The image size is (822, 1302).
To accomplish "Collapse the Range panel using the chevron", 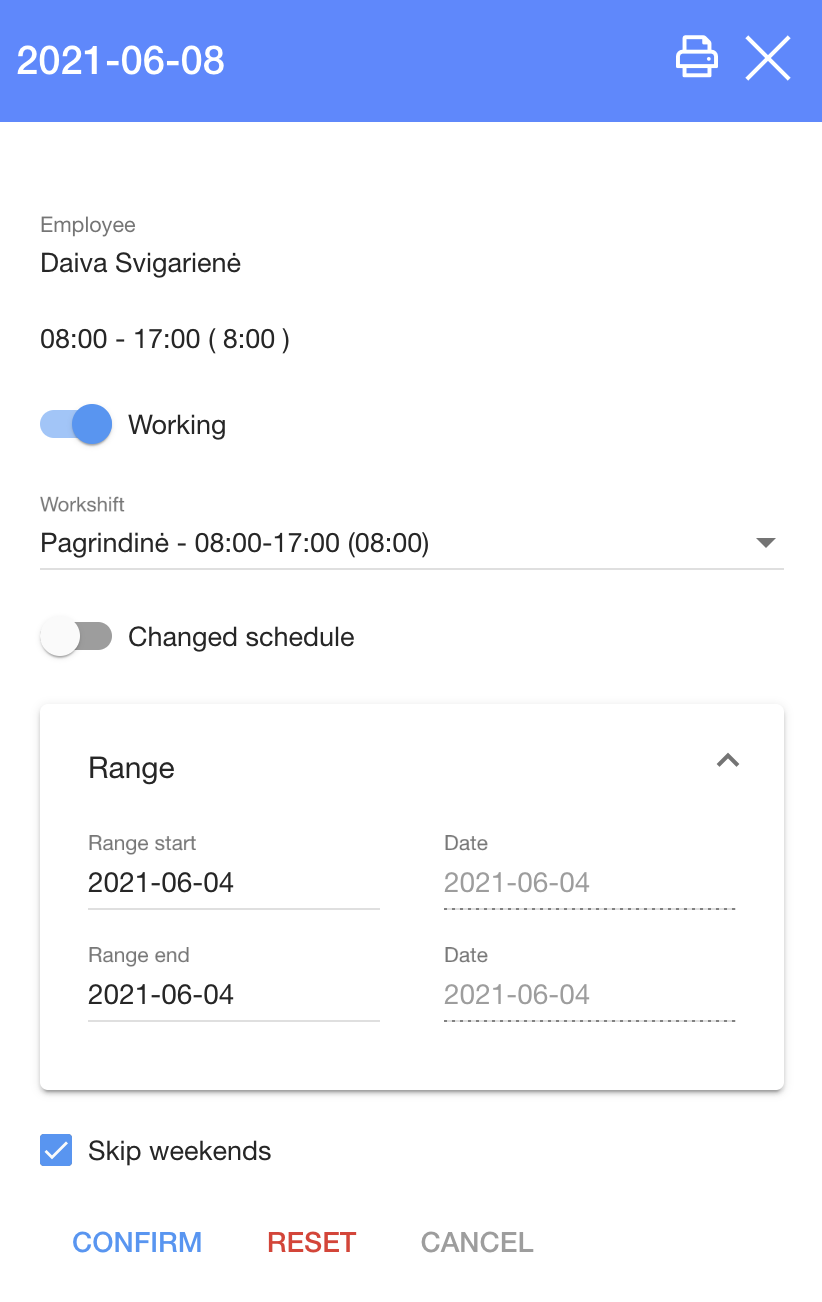I will (x=728, y=761).
